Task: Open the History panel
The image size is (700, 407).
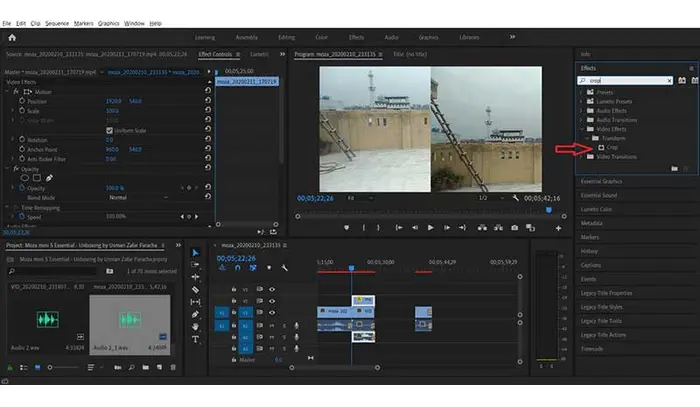Action: (x=589, y=251)
